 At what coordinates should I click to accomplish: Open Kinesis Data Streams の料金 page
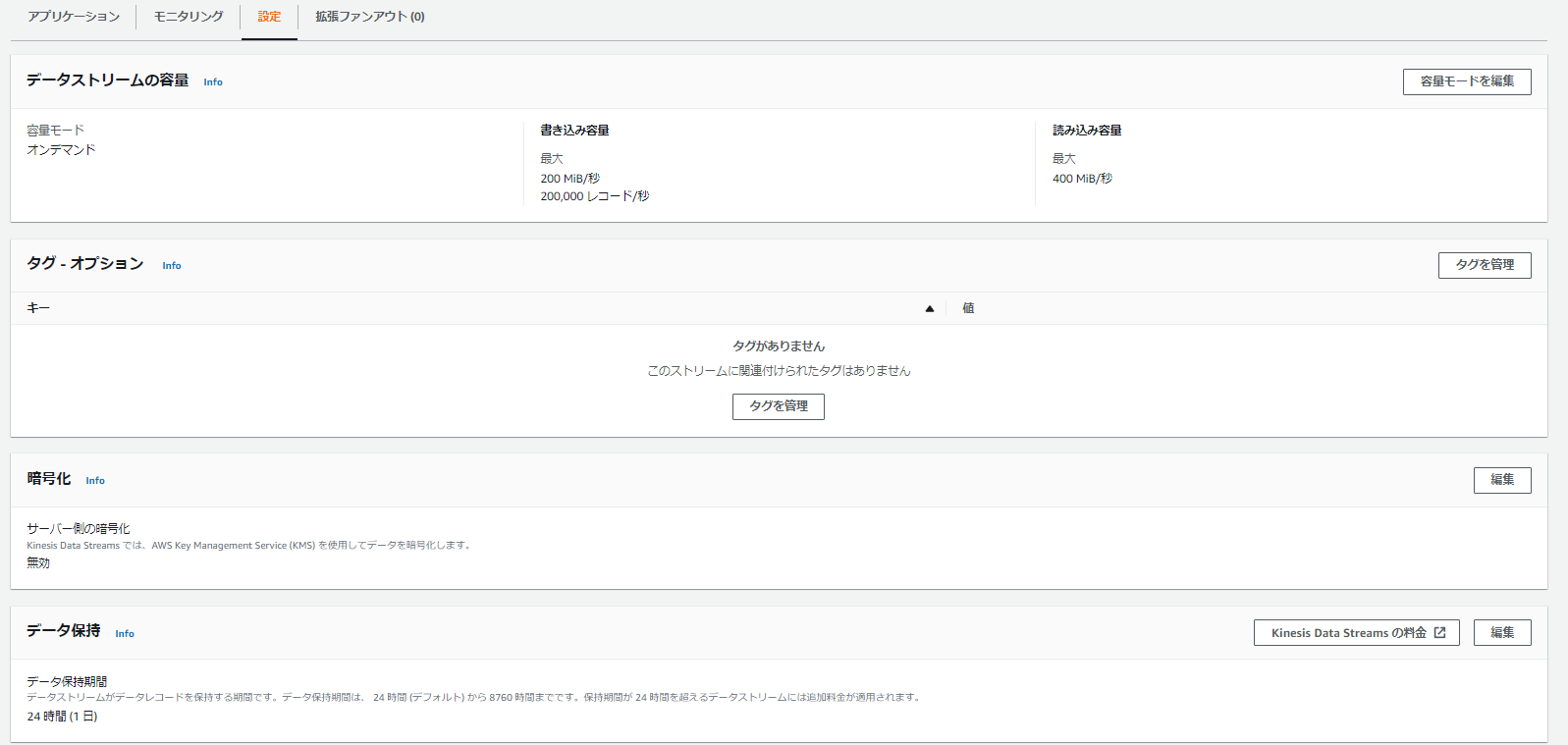point(1347,633)
